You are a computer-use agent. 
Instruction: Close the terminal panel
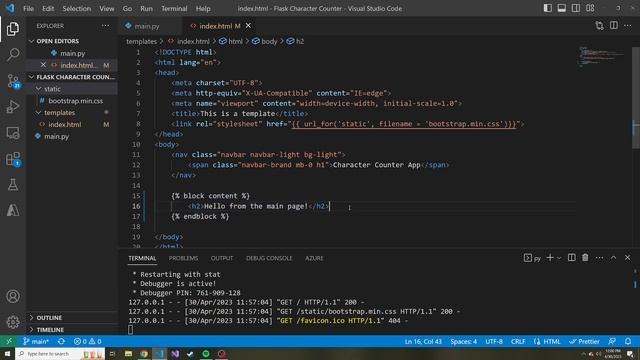tap(627, 258)
